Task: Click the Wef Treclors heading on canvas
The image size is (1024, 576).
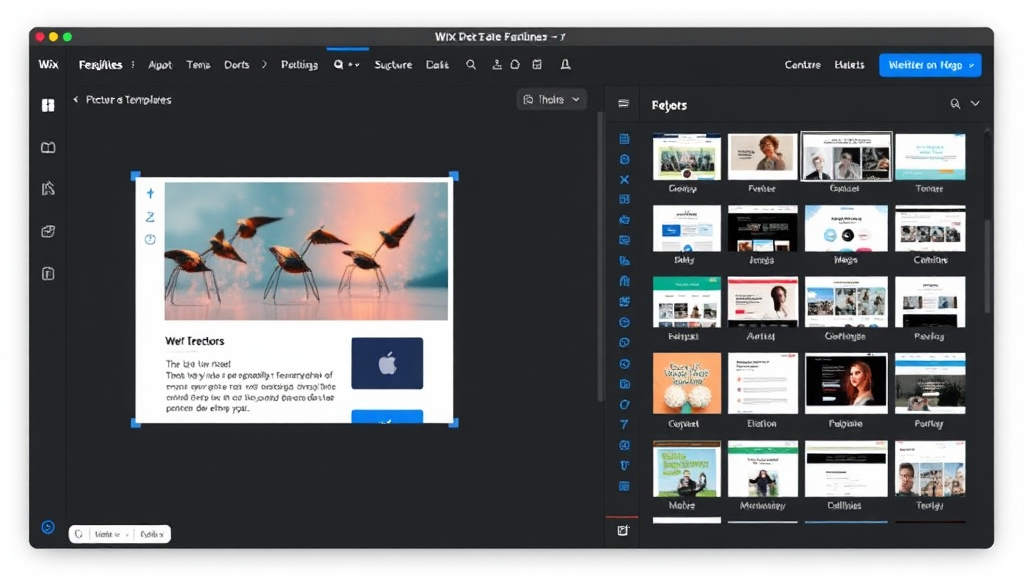Action: [x=195, y=341]
